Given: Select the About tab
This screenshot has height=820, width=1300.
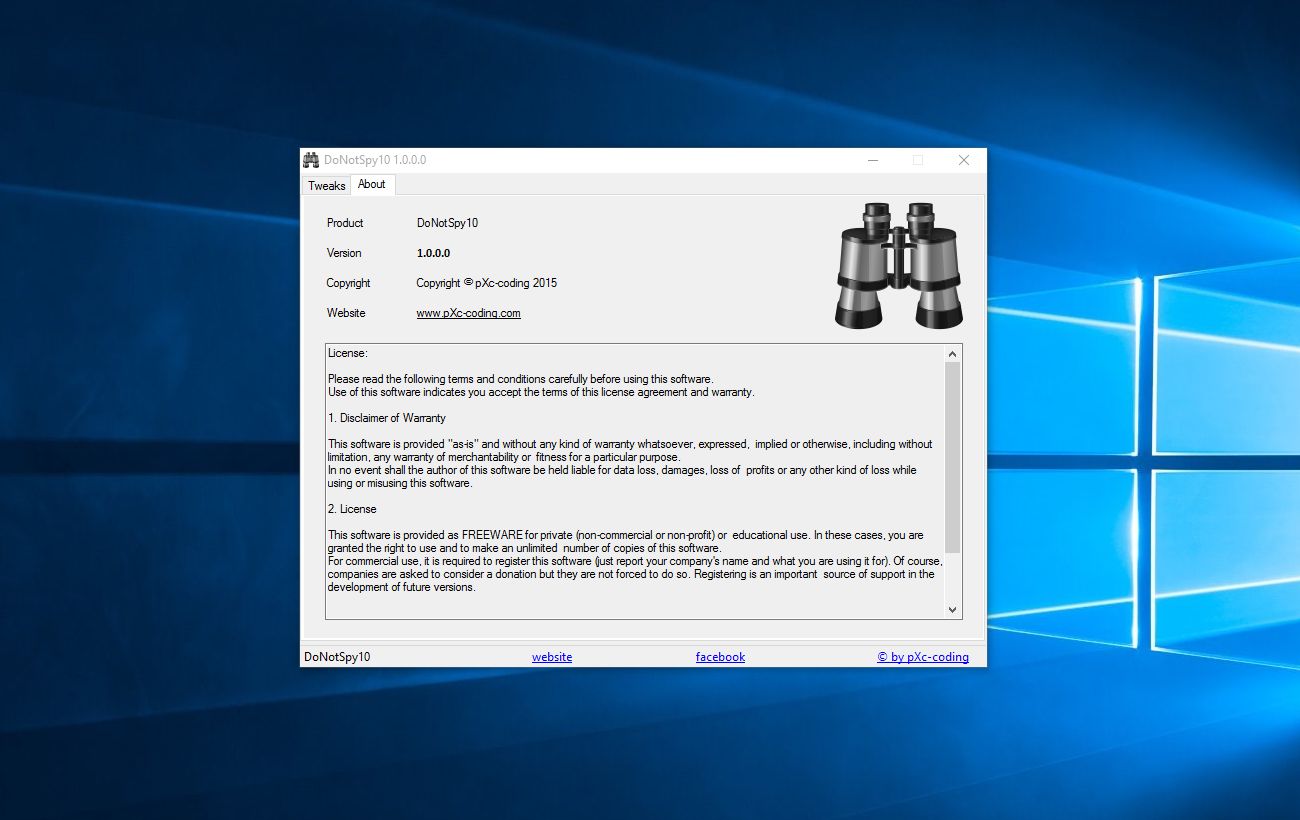Looking at the screenshot, I should 372,184.
